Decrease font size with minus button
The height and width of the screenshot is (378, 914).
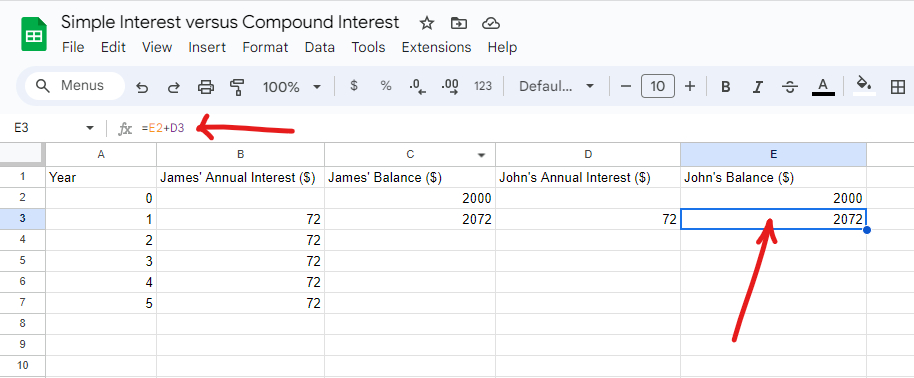click(x=626, y=86)
